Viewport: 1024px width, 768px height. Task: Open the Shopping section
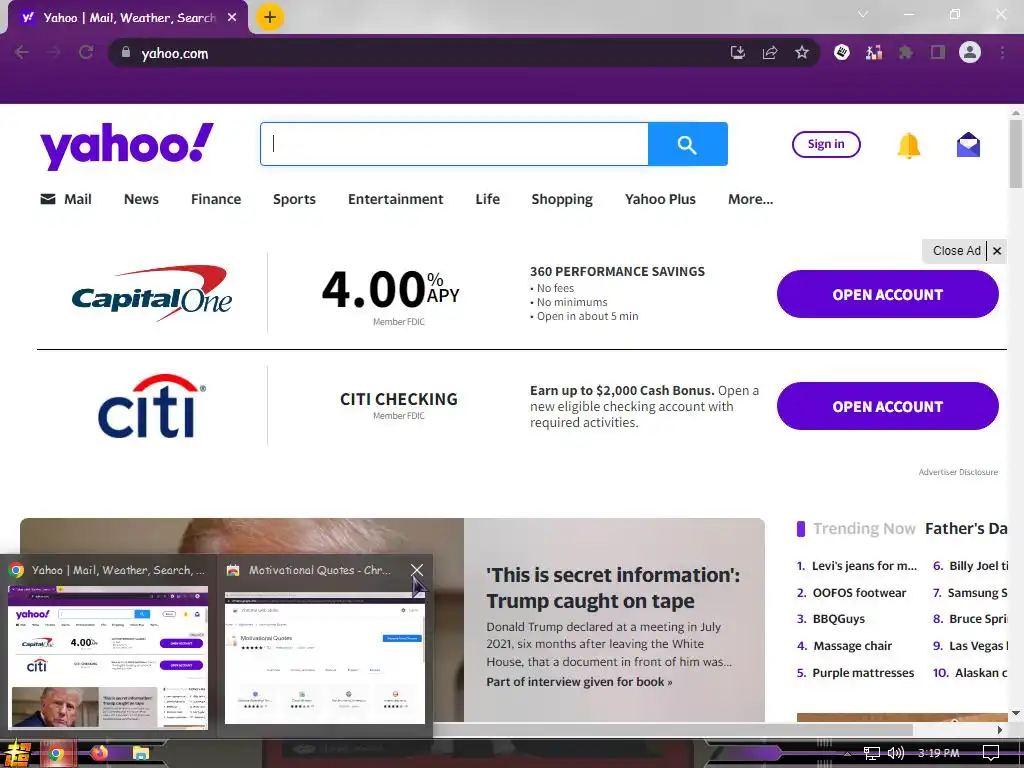pyautogui.click(x=562, y=199)
